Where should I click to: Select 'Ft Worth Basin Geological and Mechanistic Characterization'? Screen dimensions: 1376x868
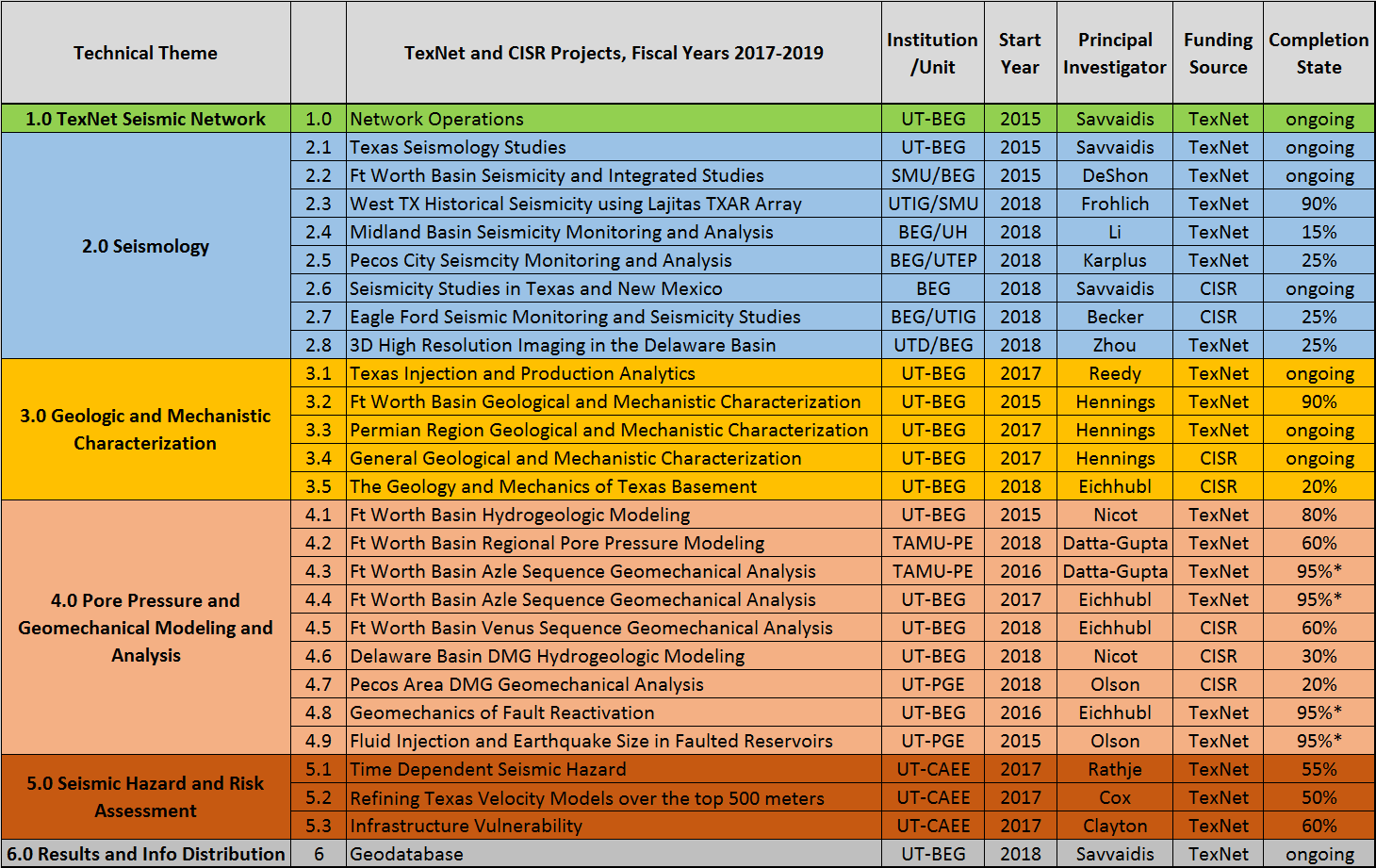point(614,401)
